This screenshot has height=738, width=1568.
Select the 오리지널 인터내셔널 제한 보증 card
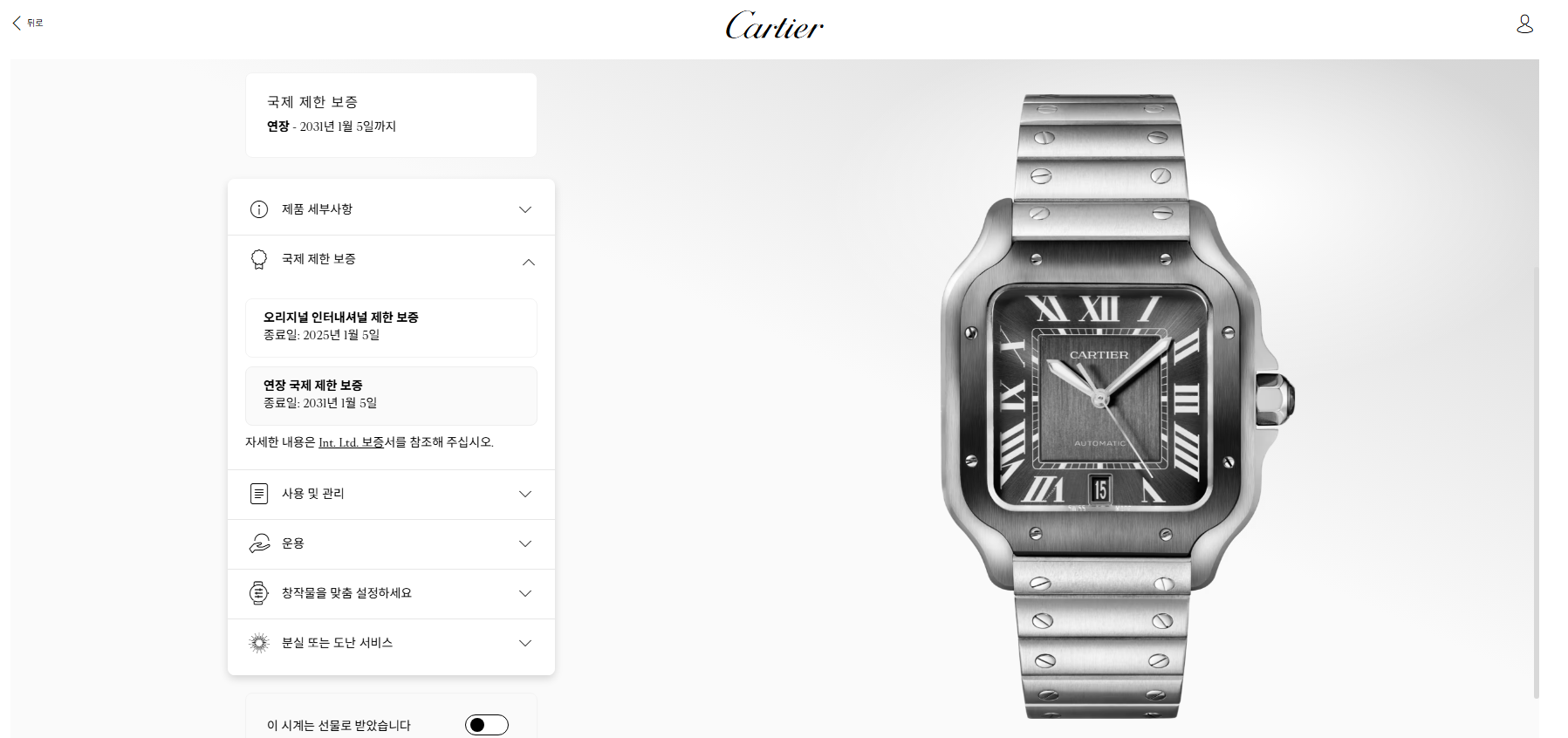[x=391, y=328]
